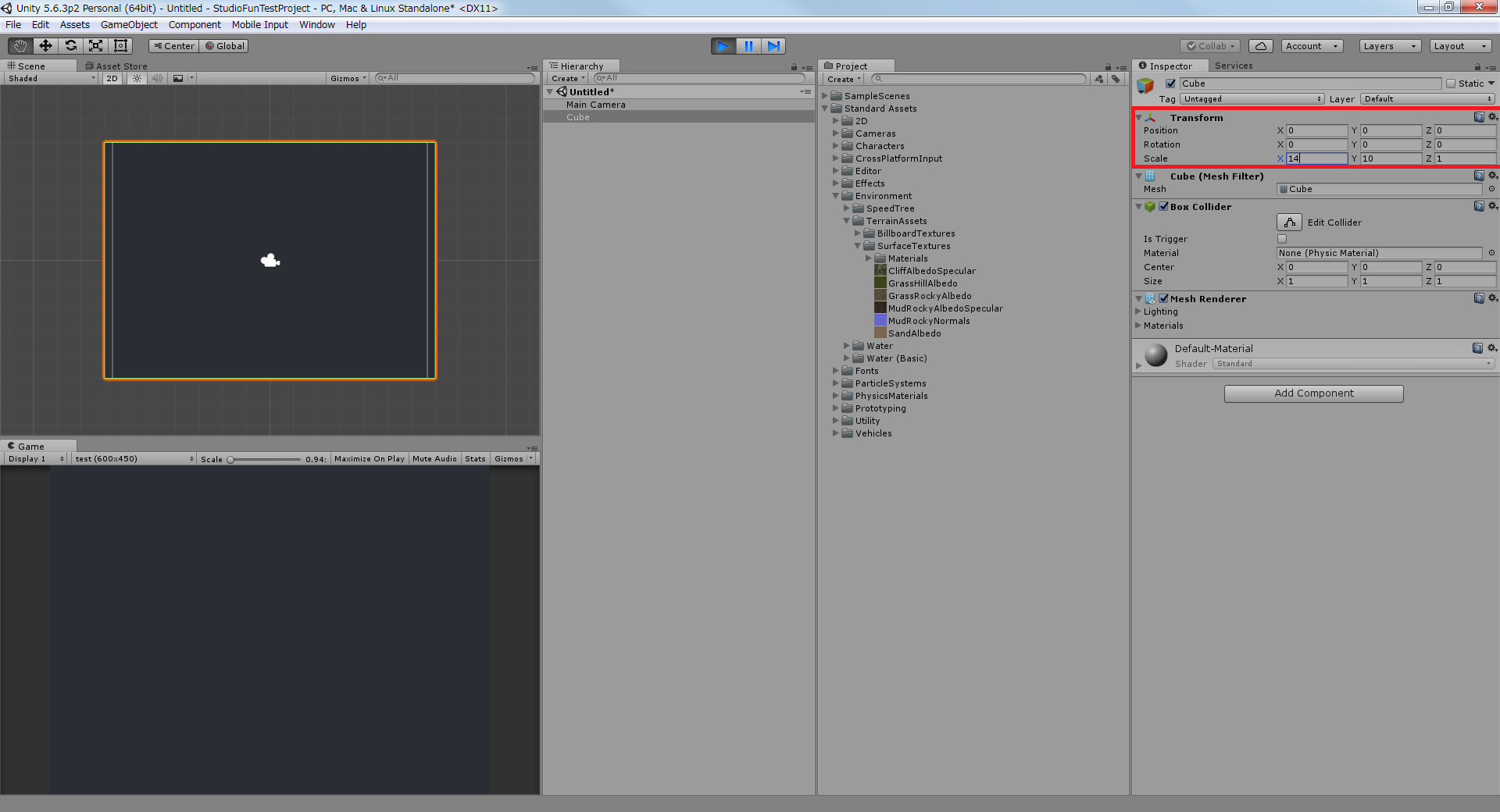1500x812 pixels.
Task: Open the Layers dropdown
Action: click(x=1390, y=46)
